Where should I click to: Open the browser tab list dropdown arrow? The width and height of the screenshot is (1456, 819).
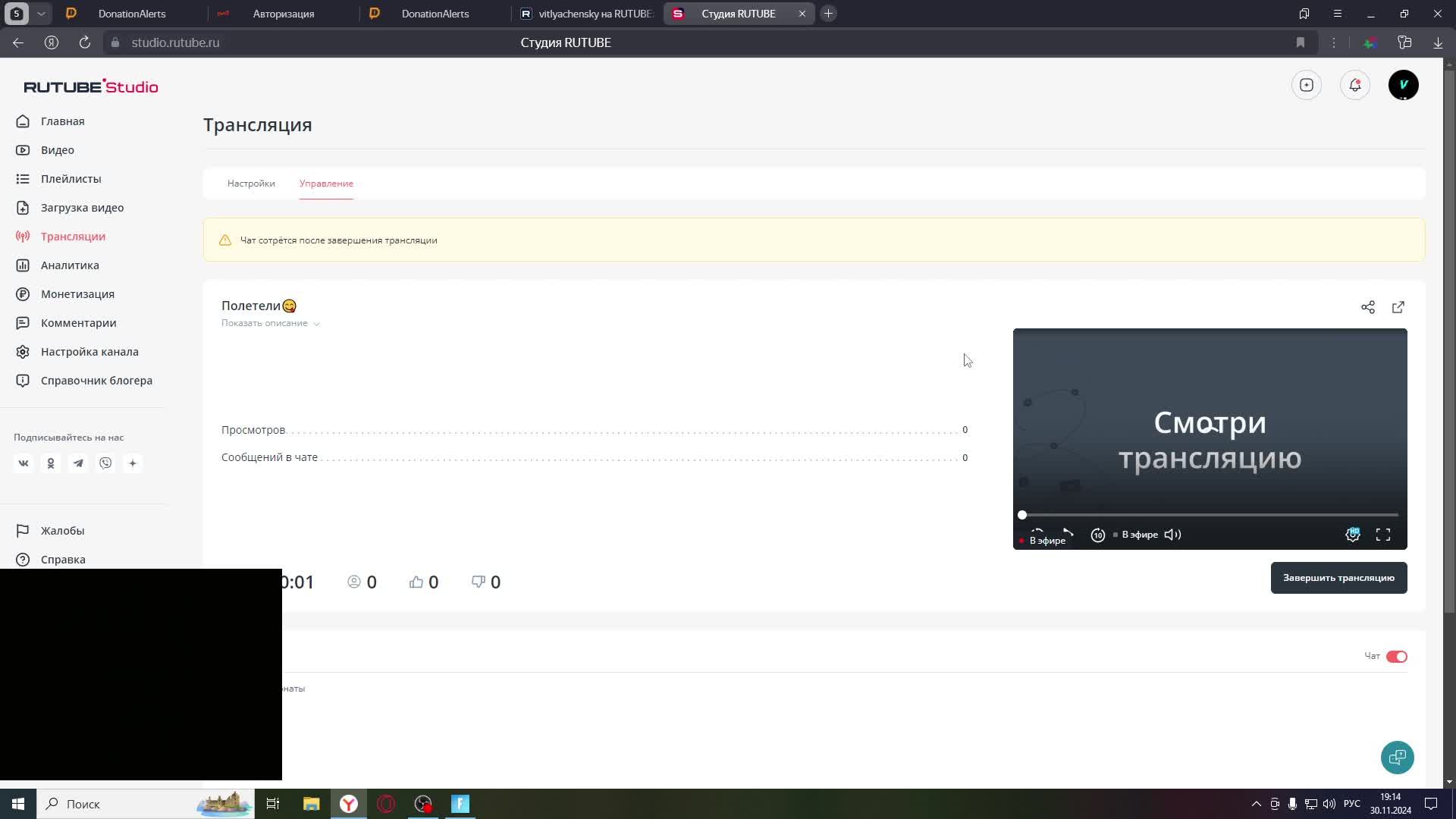[x=41, y=14]
